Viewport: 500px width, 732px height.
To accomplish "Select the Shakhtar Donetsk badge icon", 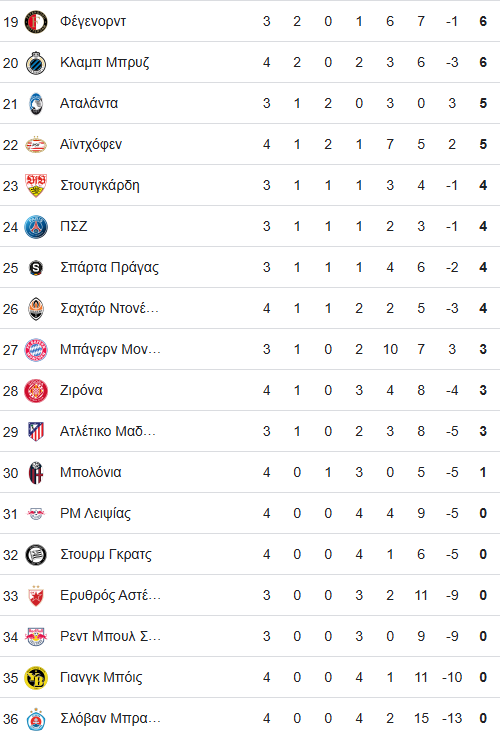I will coord(36,309).
